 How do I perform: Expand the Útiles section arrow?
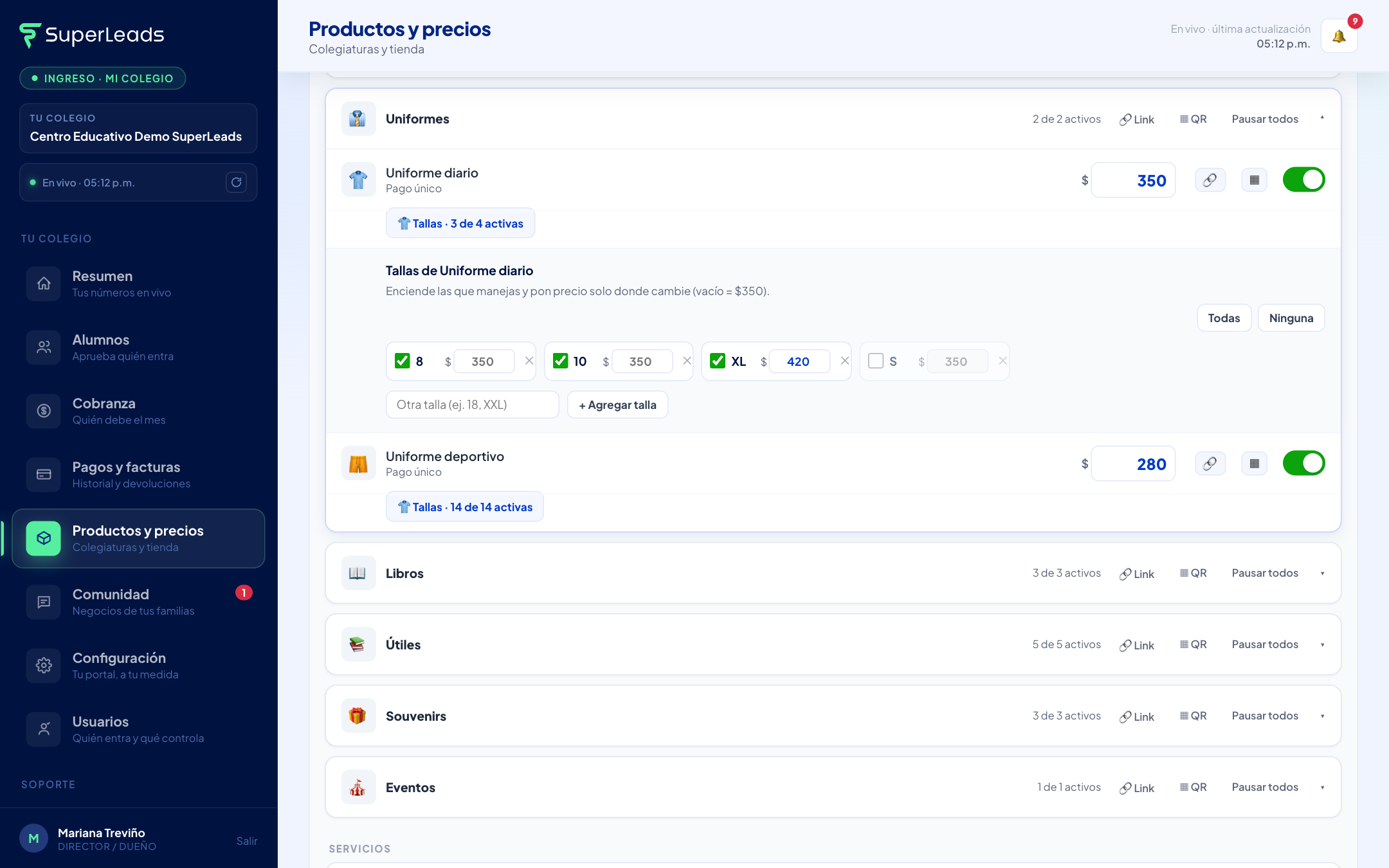click(x=1322, y=644)
